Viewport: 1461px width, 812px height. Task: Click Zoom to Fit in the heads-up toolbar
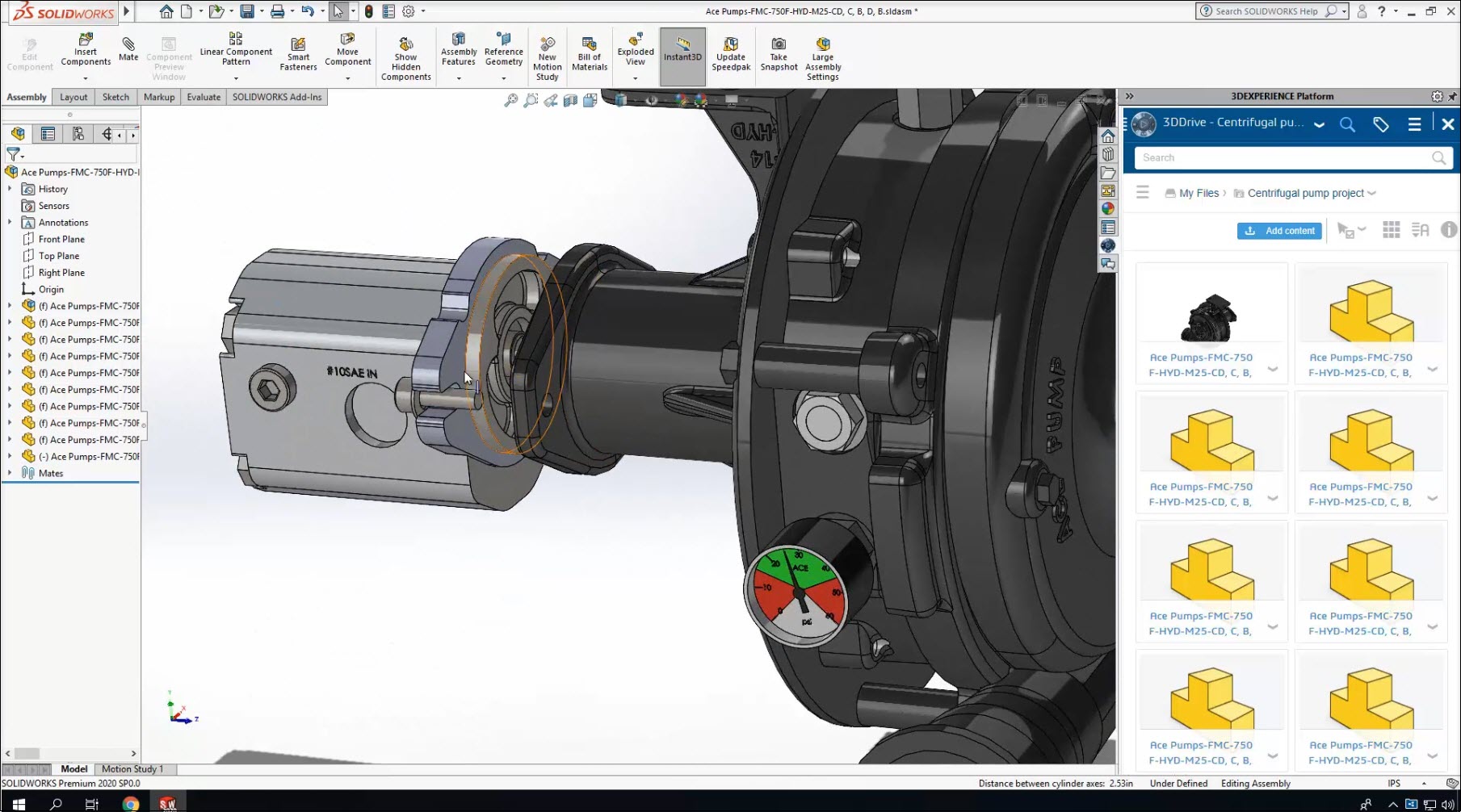(510, 100)
